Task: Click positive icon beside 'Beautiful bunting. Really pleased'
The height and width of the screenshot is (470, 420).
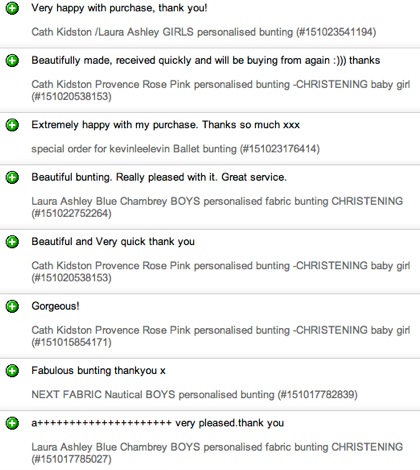Action: click(12, 177)
